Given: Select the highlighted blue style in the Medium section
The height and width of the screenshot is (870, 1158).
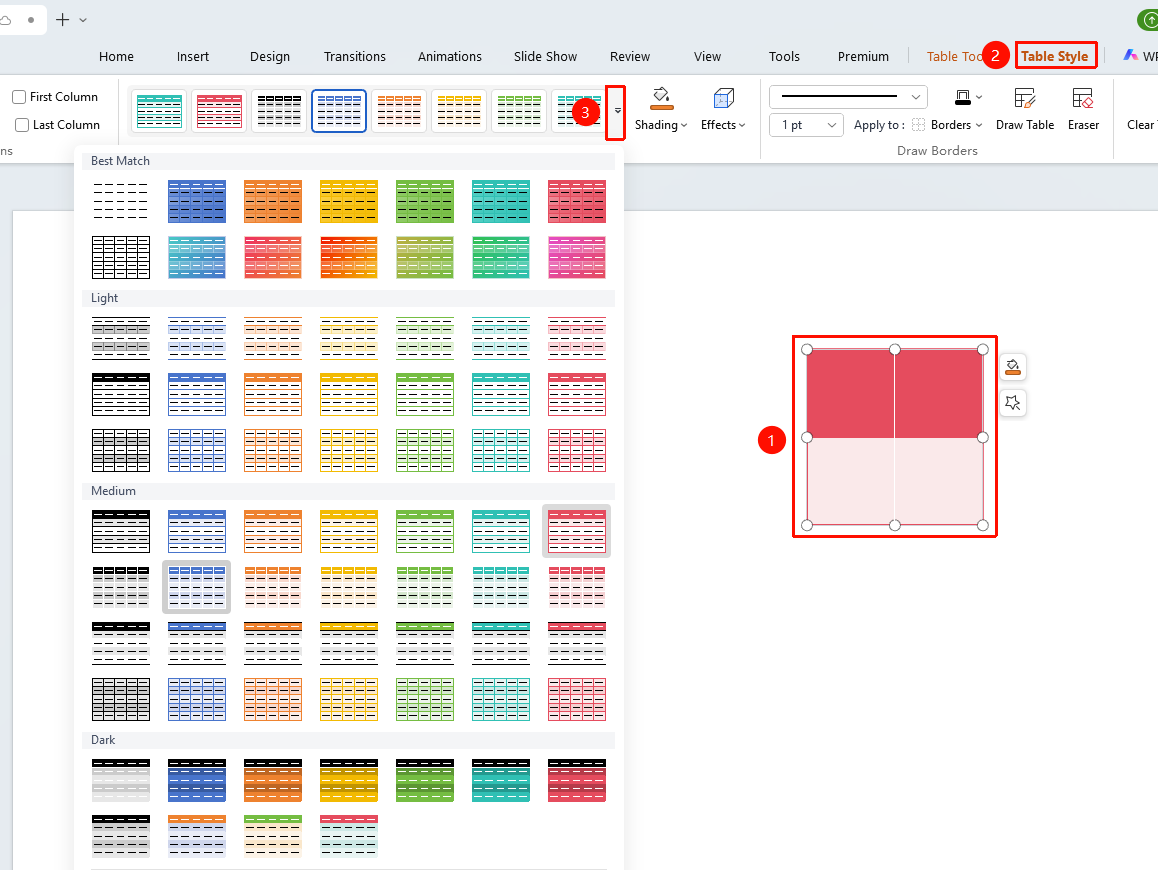Looking at the screenshot, I should [x=196, y=587].
